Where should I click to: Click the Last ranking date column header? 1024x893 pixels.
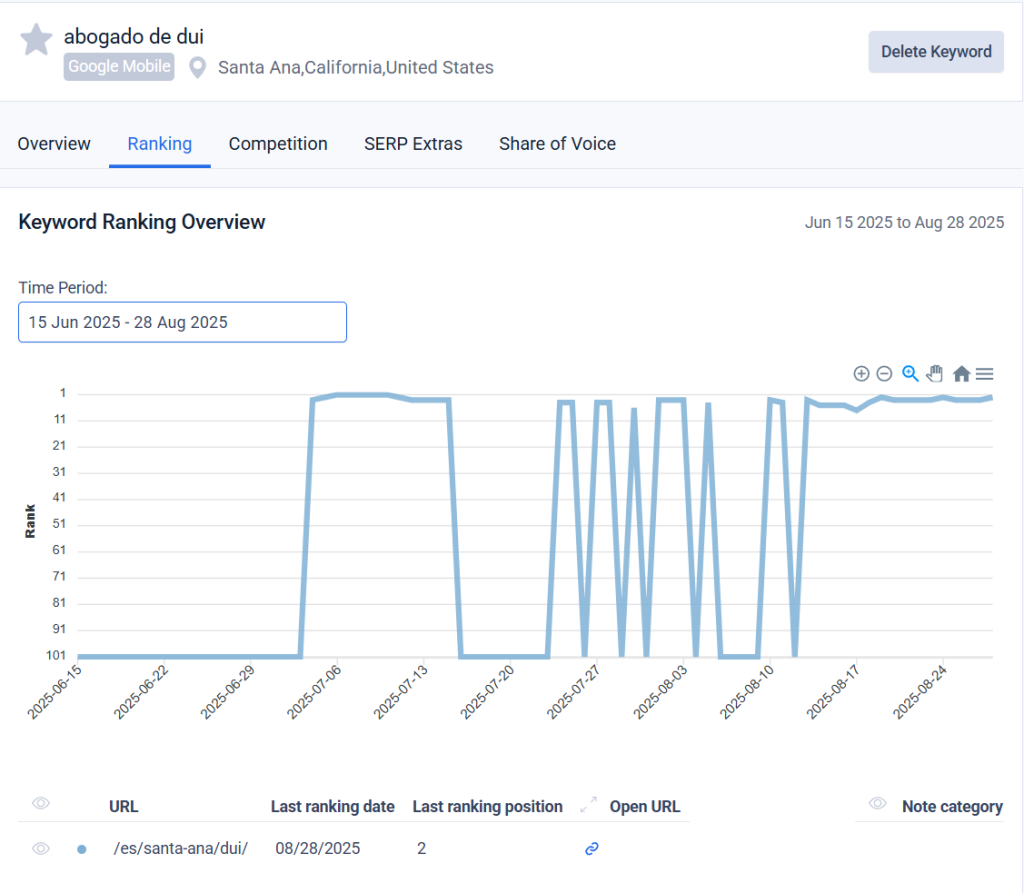332,807
